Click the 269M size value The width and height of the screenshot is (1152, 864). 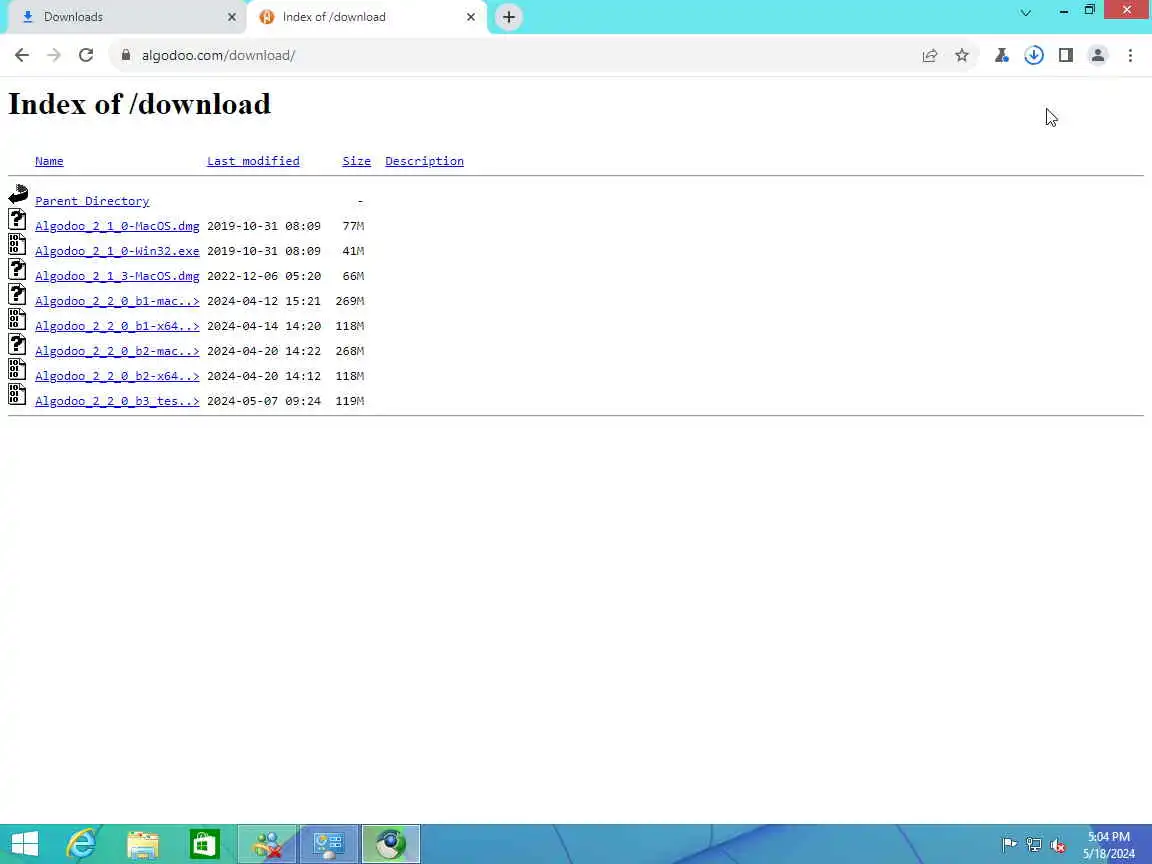tap(350, 300)
